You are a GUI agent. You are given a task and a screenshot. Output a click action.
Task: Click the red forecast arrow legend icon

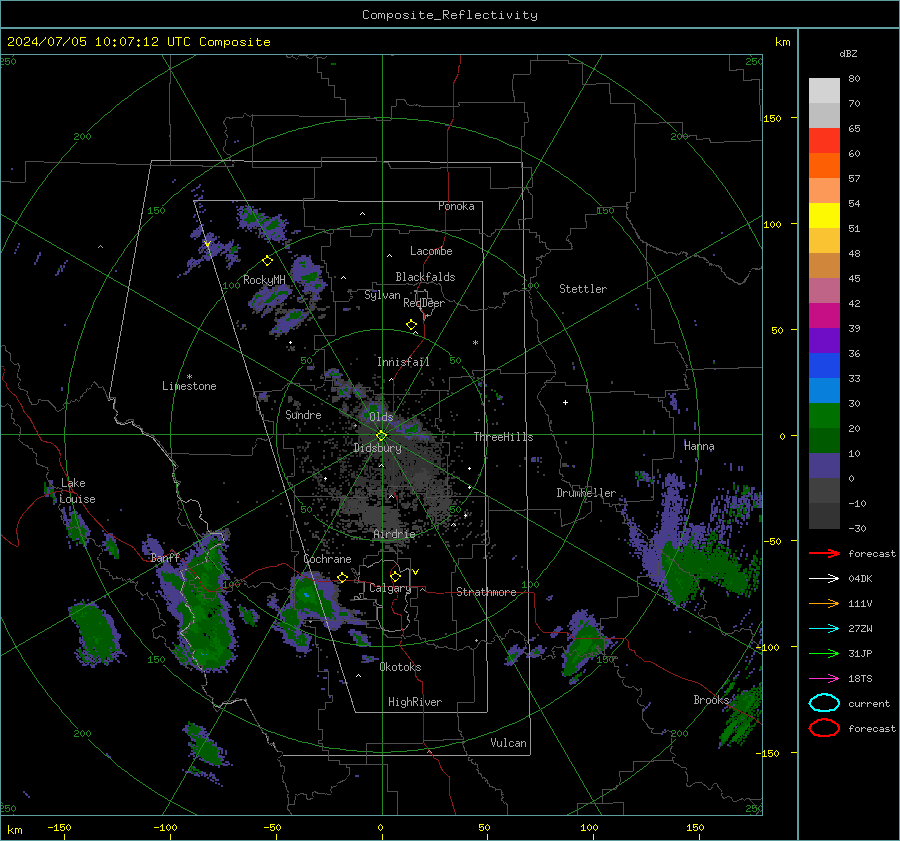pyautogui.click(x=824, y=553)
